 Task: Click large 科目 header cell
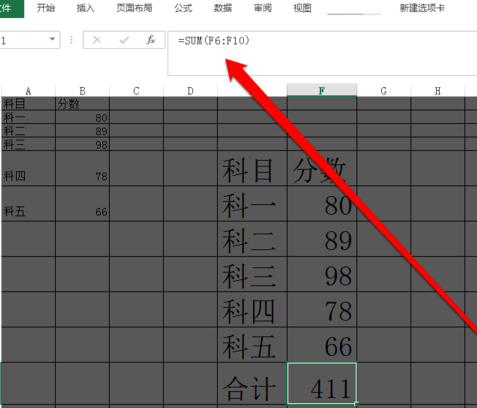(x=252, y=168)
